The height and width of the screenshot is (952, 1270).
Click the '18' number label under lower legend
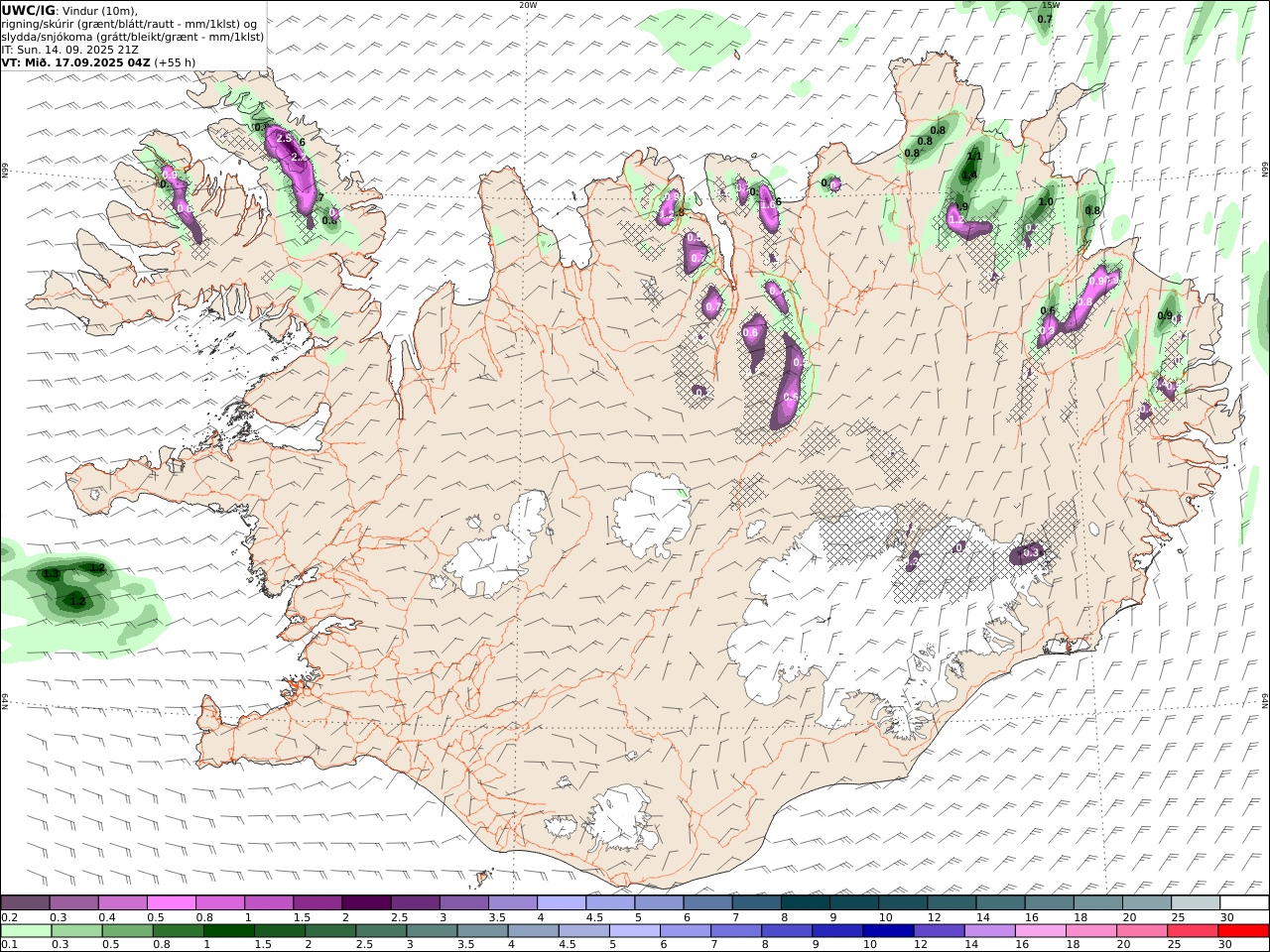[x=1074, y=945]
